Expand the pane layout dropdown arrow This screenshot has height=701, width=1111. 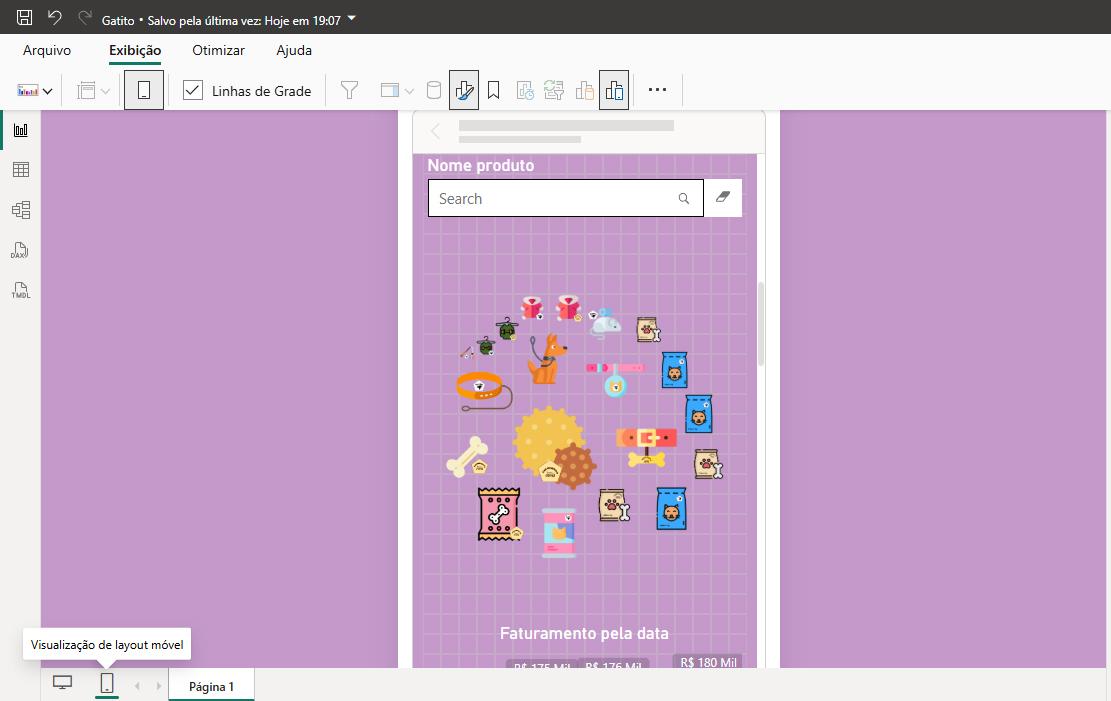[409, 91]
